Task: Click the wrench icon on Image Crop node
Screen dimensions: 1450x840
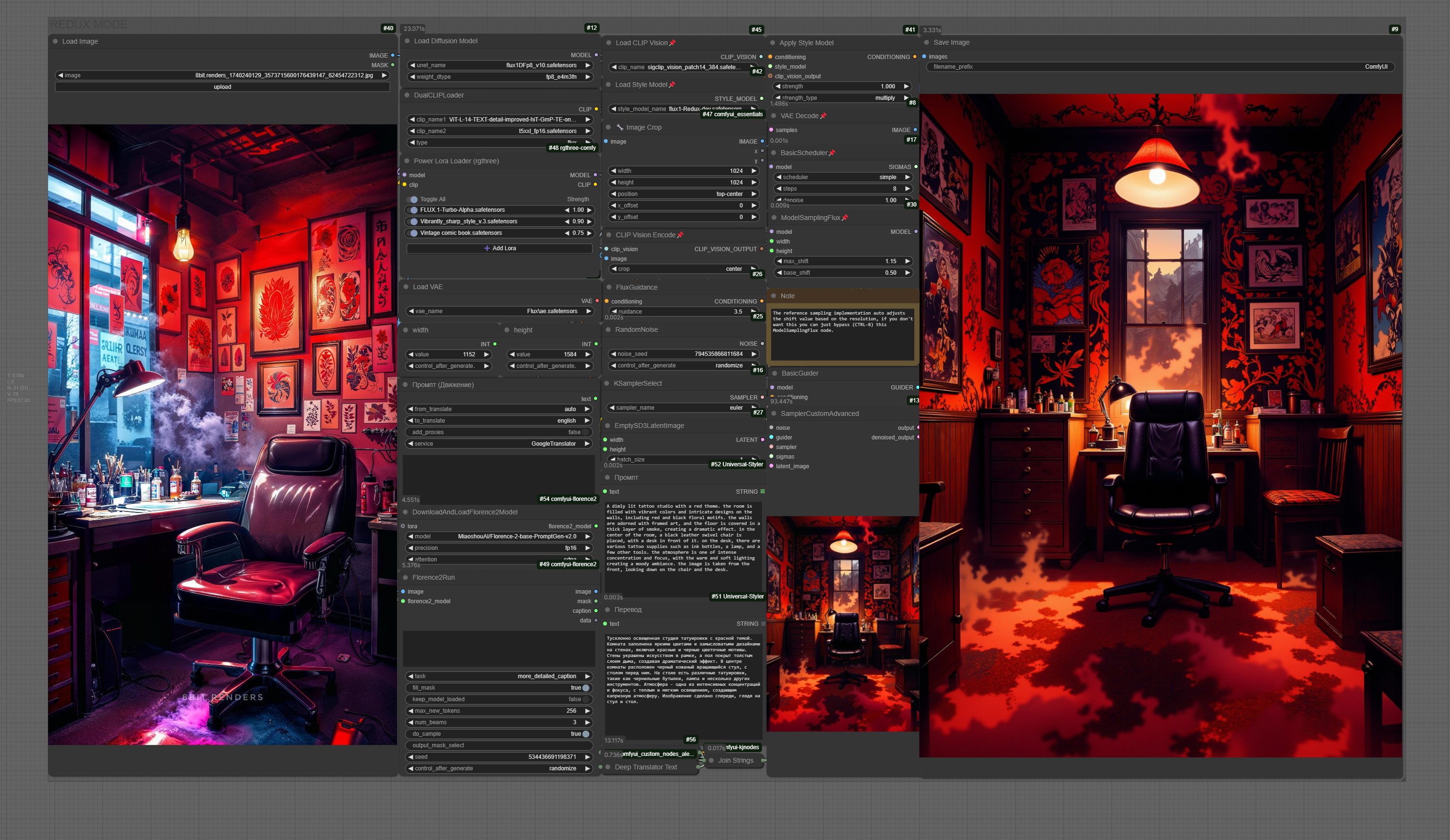Action: 620,128
